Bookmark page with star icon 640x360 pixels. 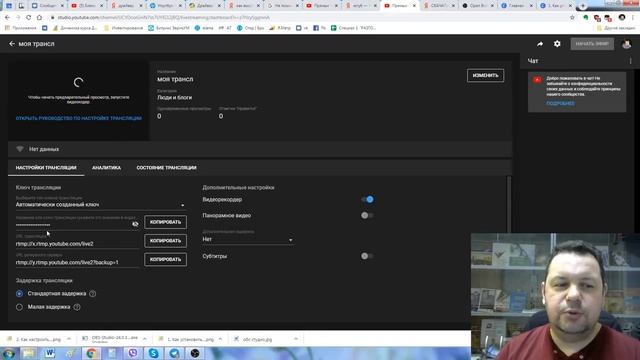(x=572, y=18)
